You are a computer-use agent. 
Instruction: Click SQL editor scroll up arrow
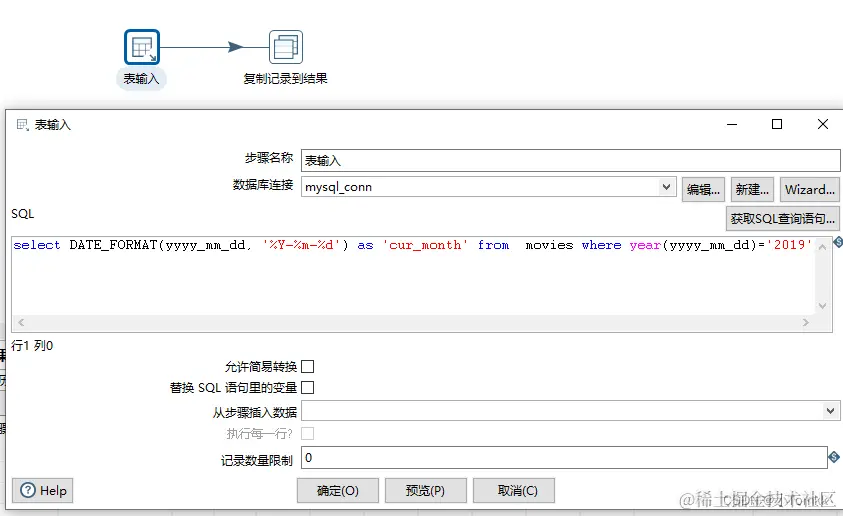click(x=822, y=247)
